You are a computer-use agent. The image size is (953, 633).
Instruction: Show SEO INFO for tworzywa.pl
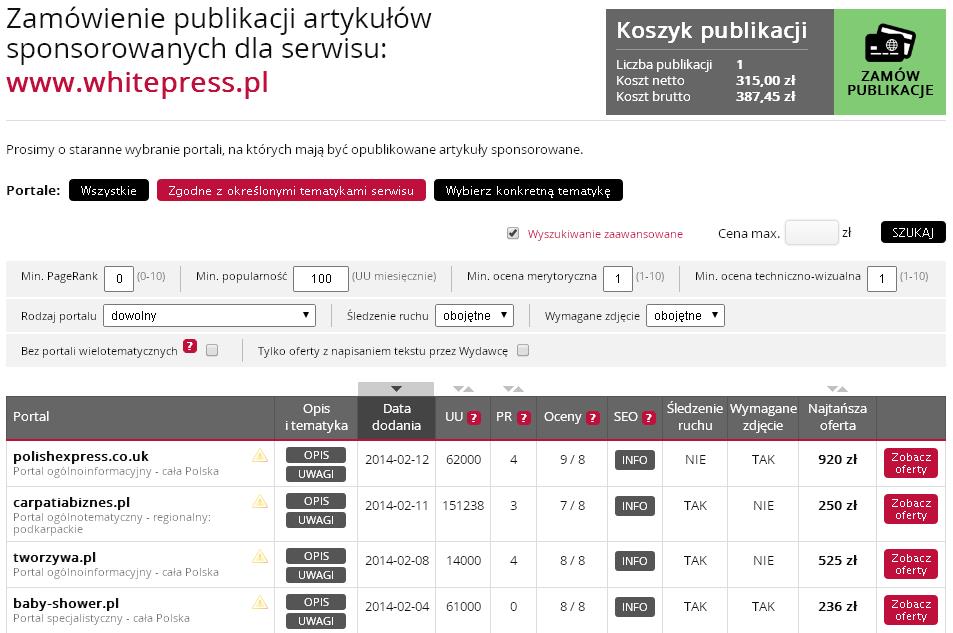point(635,561)
